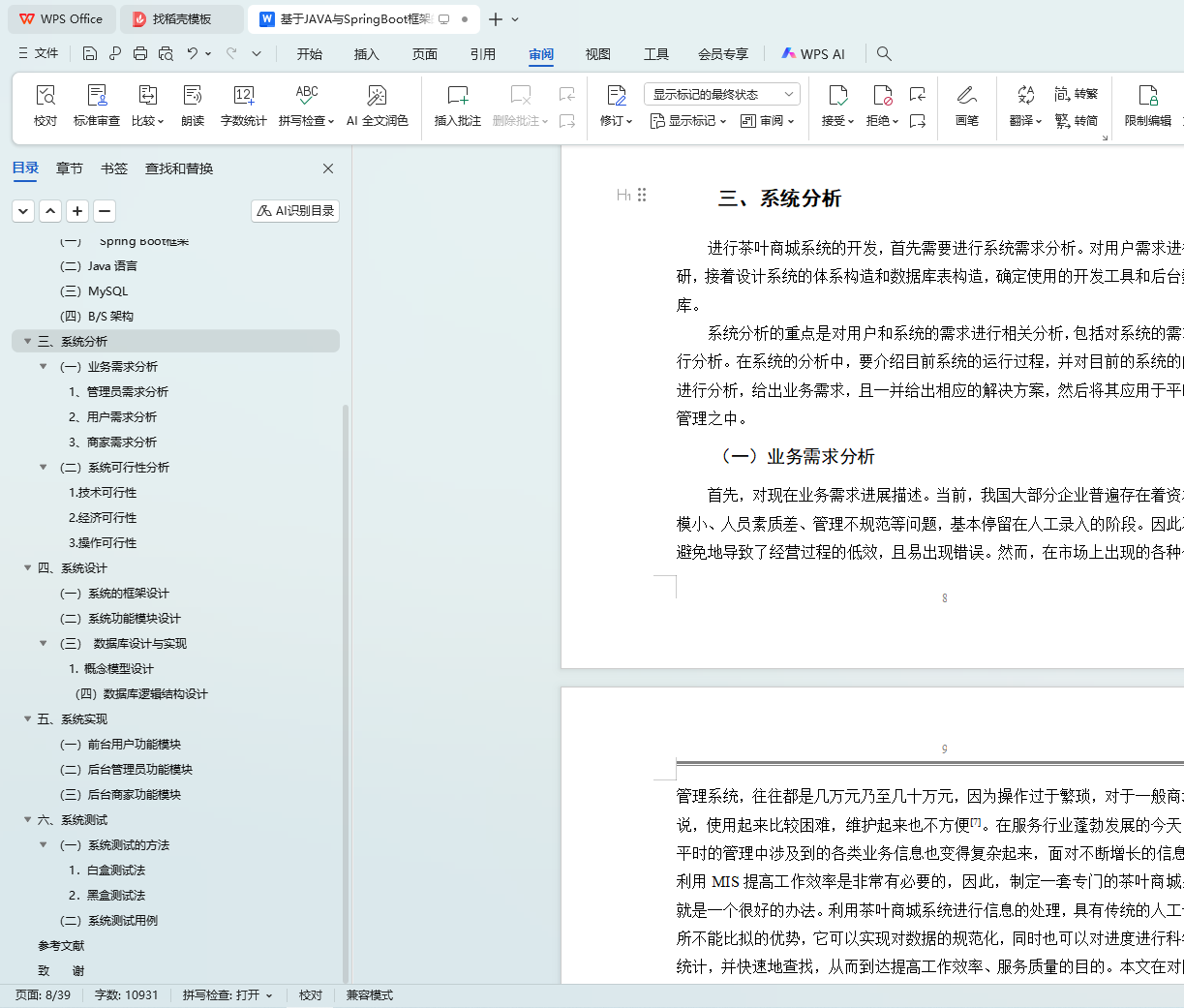Screen dimensions: 1184x1008
Task: Click 翻译 translate icon
Action: tap(1026, 95)
